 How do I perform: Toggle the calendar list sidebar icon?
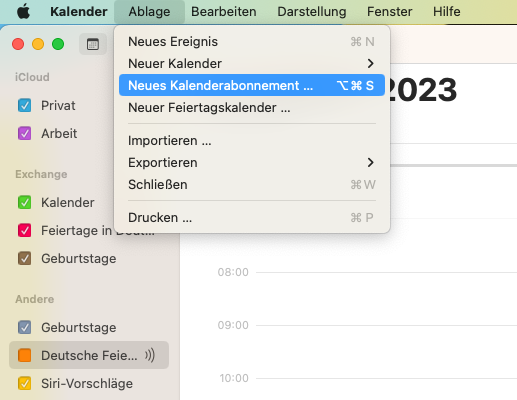point(93,44)
